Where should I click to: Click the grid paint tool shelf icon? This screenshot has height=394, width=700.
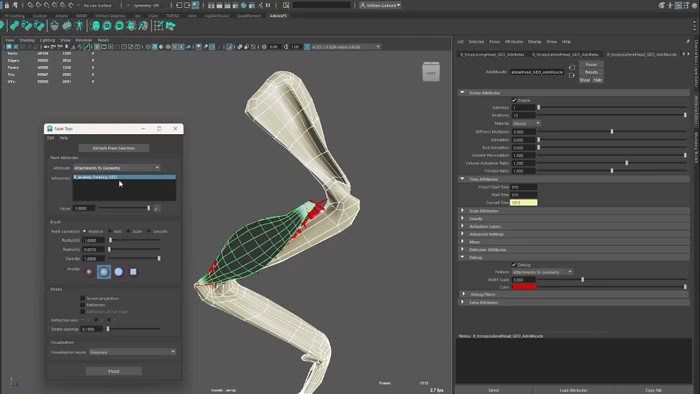(x=158, y=26)
